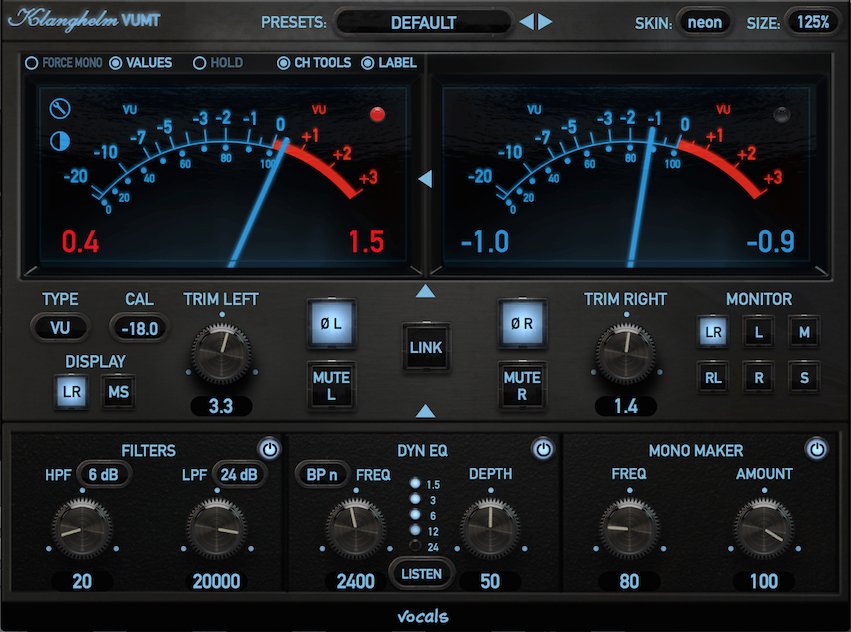This screenshot has height=632, width=851.
Task: Enable the Force Mono option
Action: pyautogui.click(x=63, y=63)
